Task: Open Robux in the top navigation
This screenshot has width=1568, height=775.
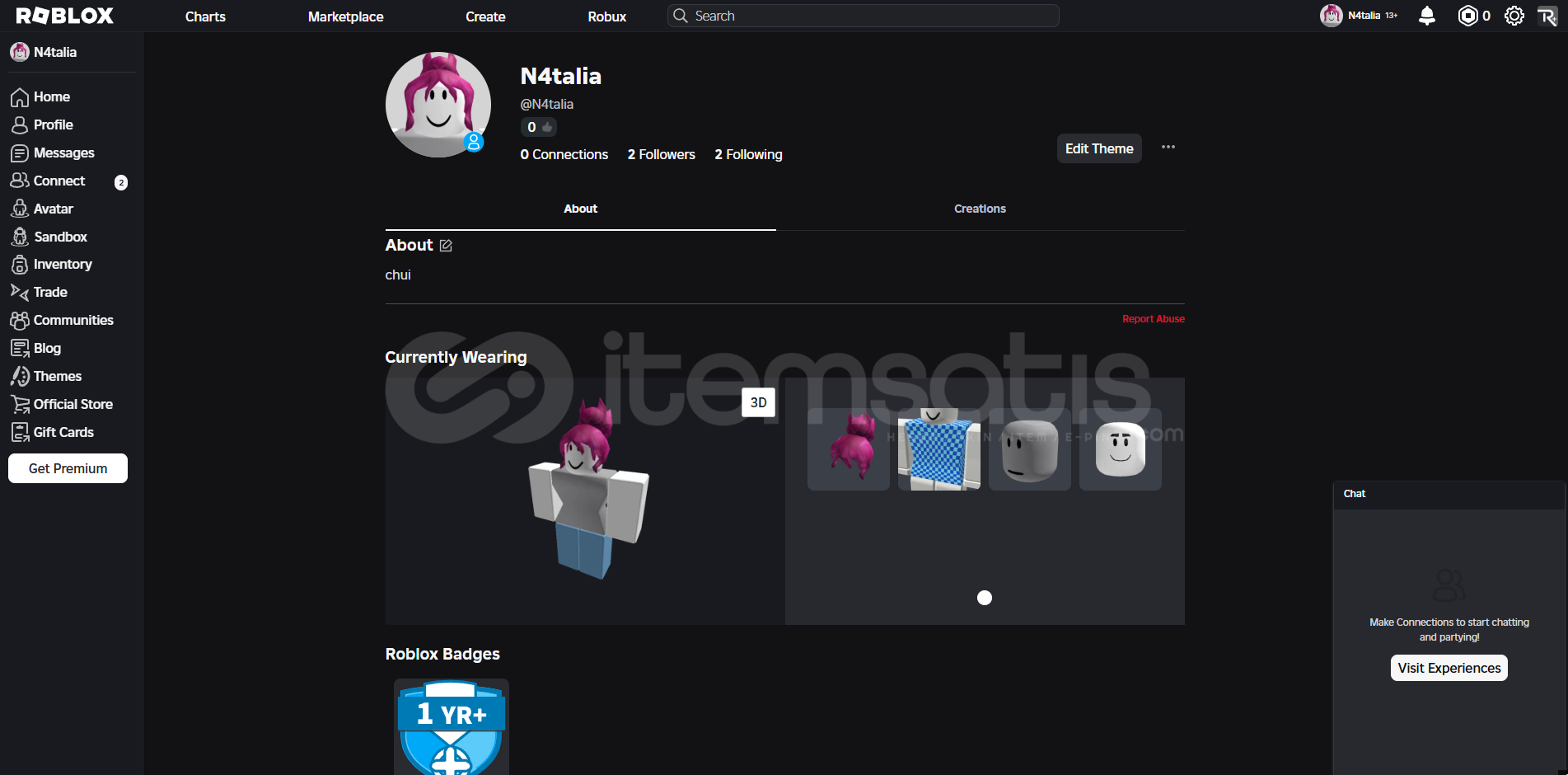Action: coord(607,16)
